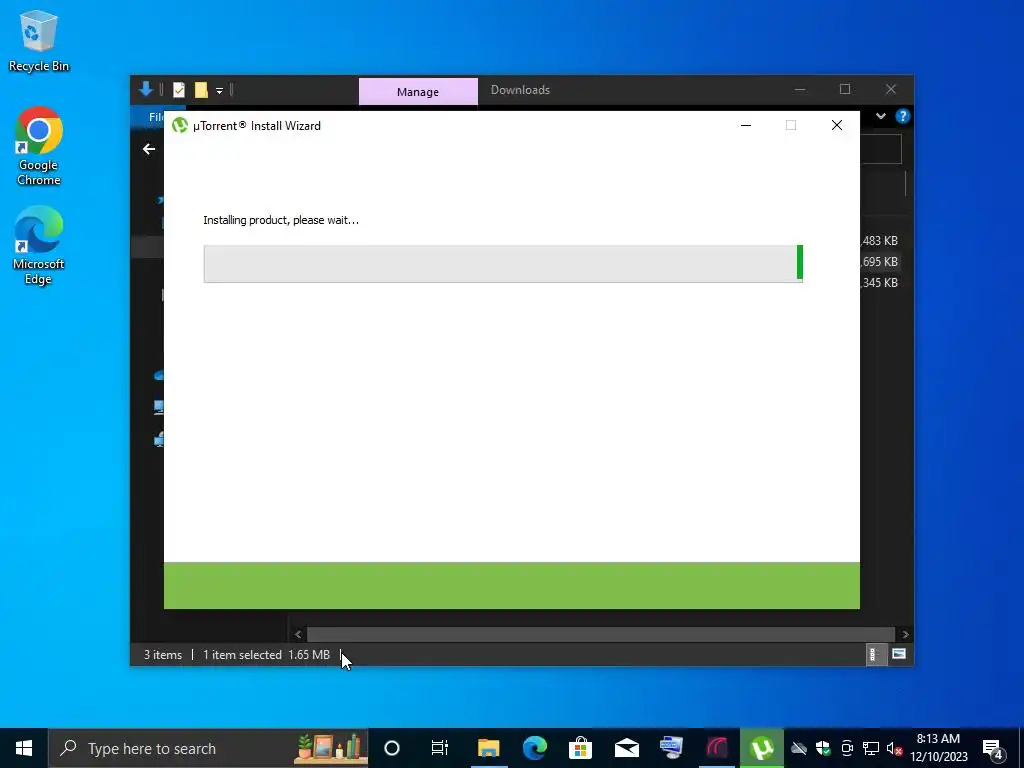The width and height of the screenshot is (1024, 768).
Task: Click the '3 items' status bar text
Action: [163, 655]
